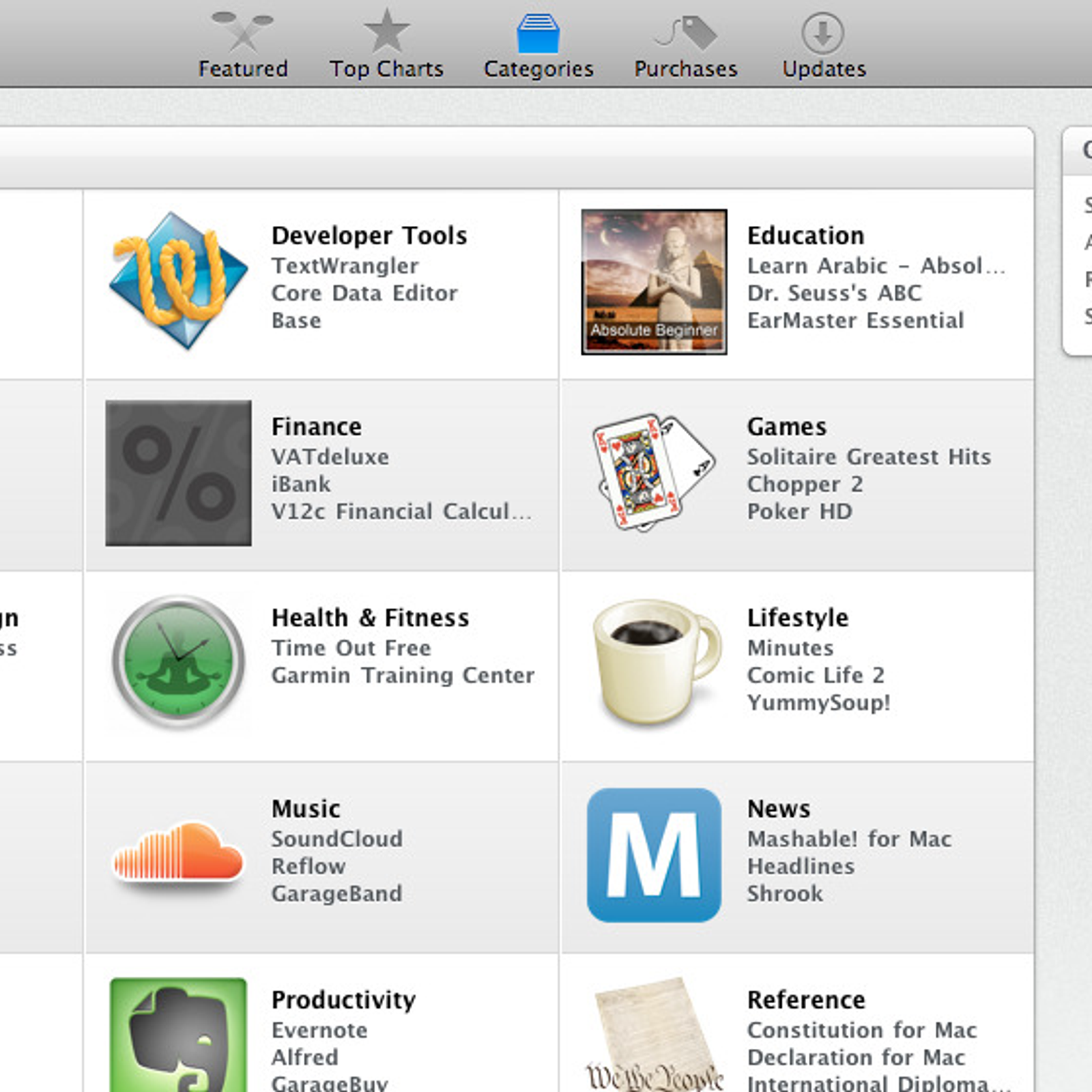Viewport: 1092px width, 1092px height.
Task: Open the TextWrangler app link
Action: click(x=345, y=266)
